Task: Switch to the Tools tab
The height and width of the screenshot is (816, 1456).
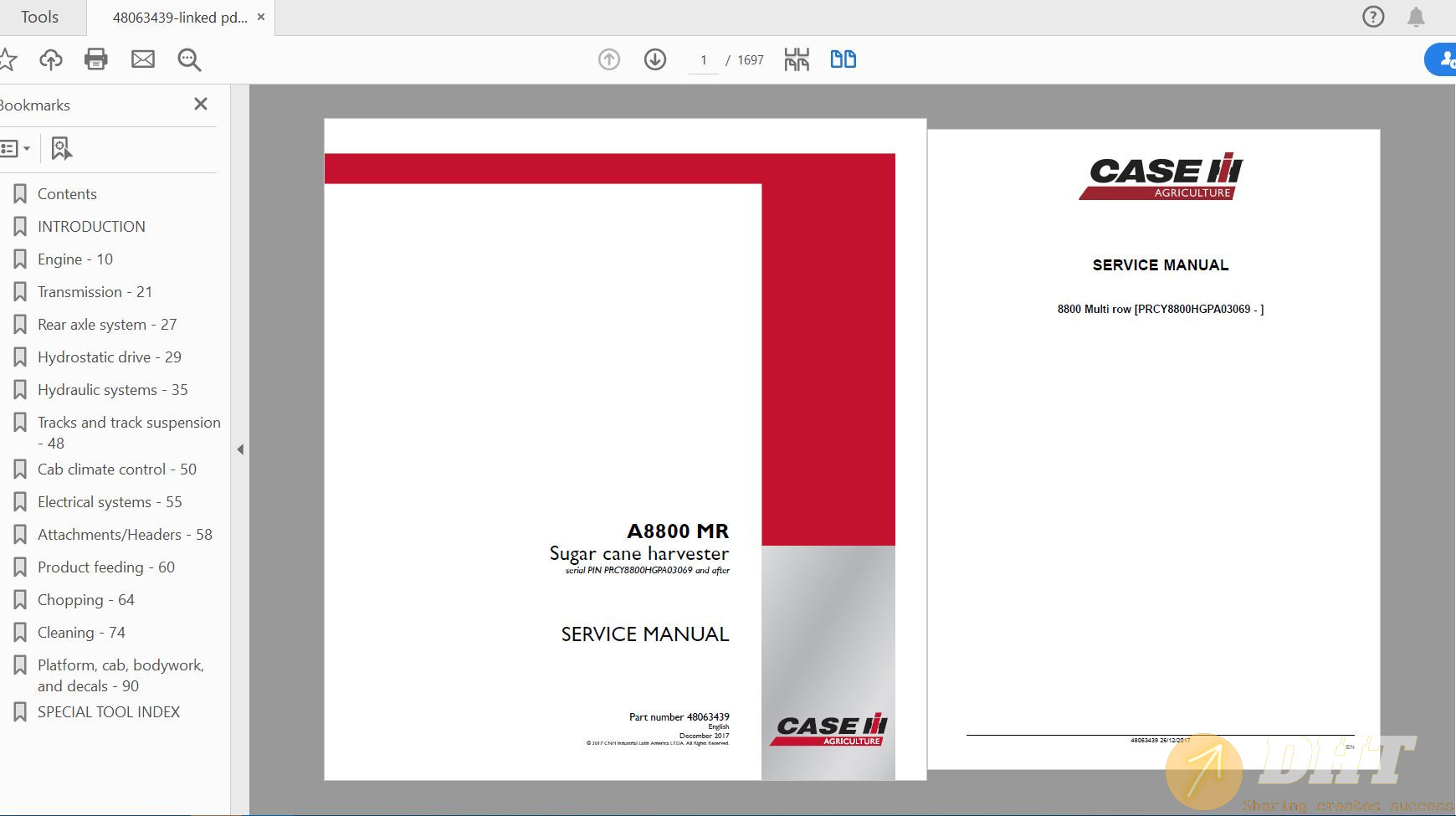Action: tap(40, 17)
